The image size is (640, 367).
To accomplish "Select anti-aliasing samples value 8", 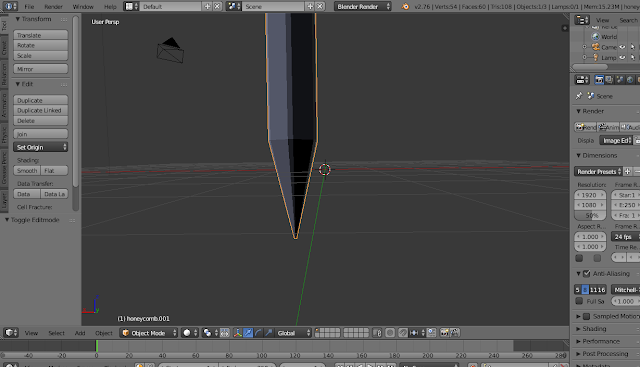I will 585,290.
